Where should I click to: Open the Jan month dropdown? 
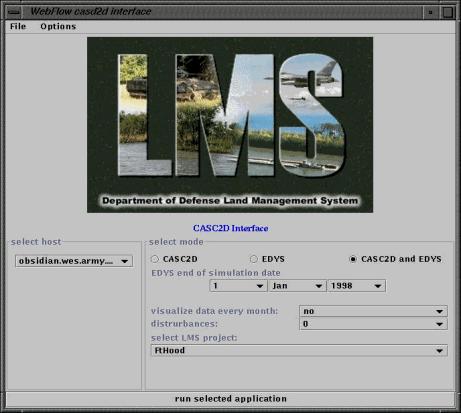(297, 286)
